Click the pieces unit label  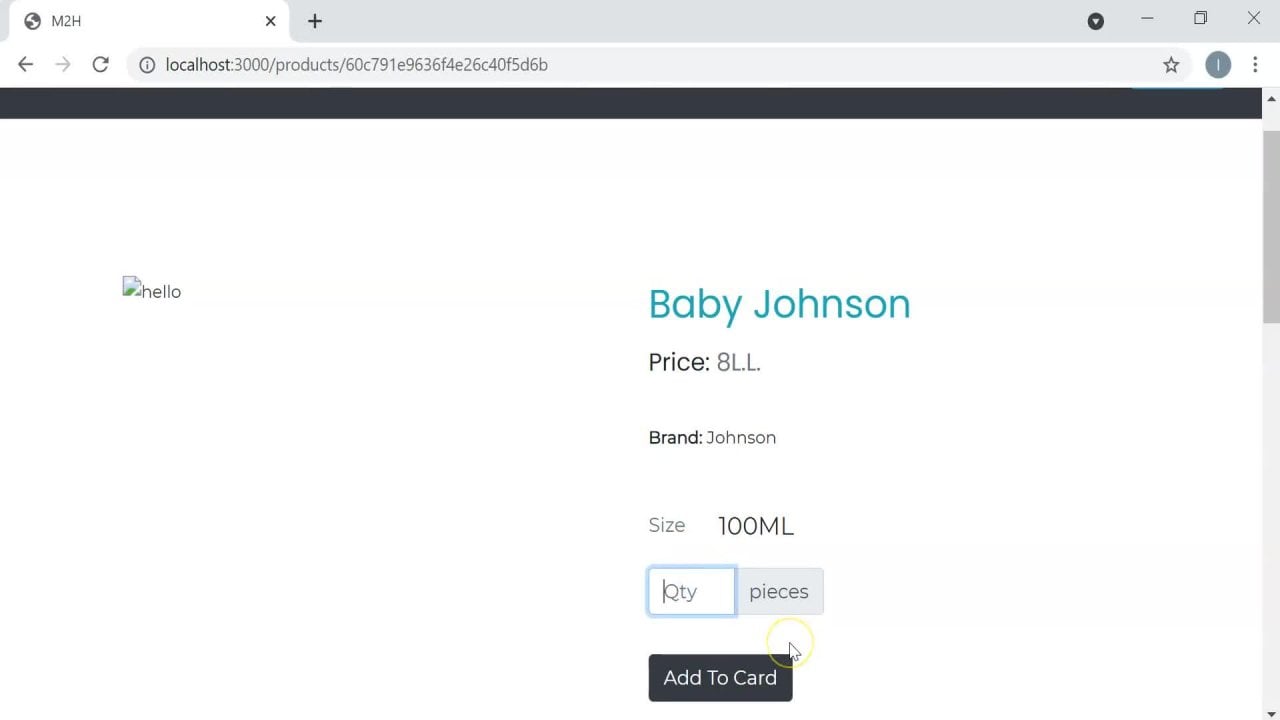[x=778, y=592]
